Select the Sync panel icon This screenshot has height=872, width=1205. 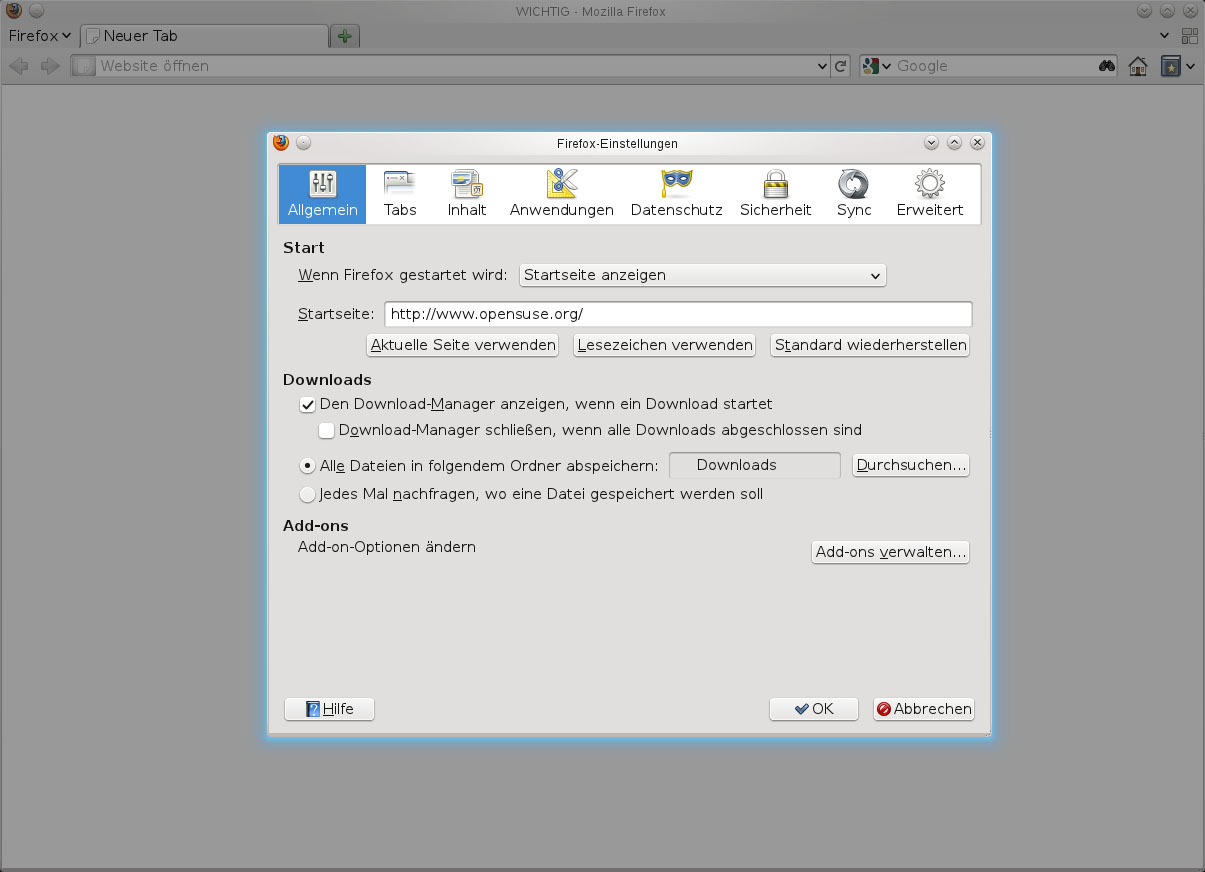pyautogui.click(x=853, y=192)
